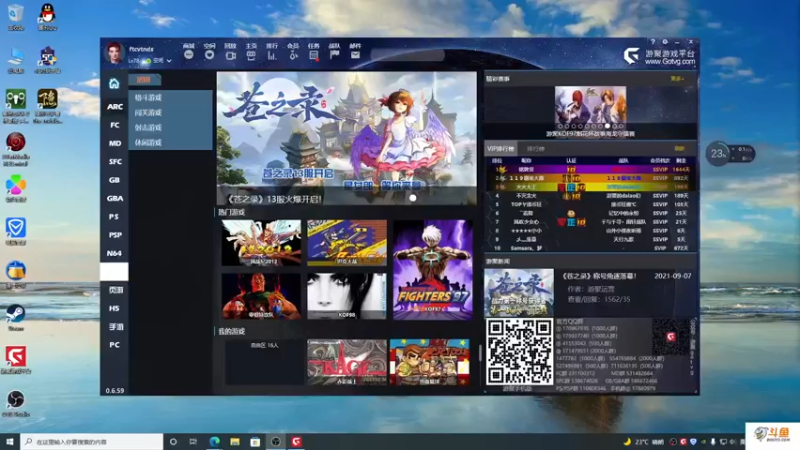Open the blue-yellow arcade game thumbnail
Image resolution: width=800 pixels, height=450 pixels.
pyautogui.click(x=347, y=243)
